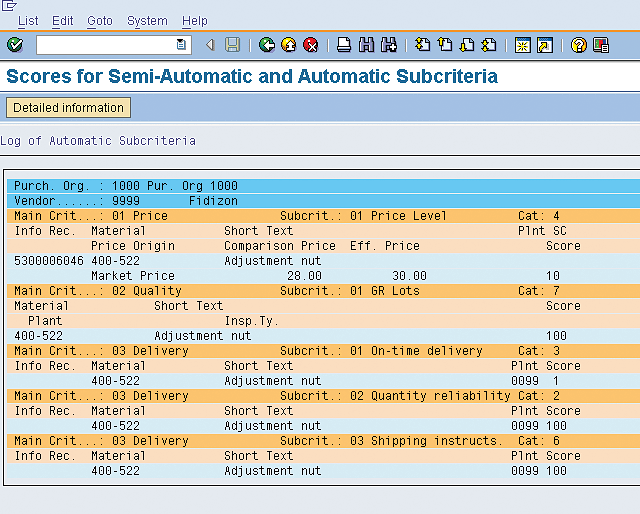Click the yellow Exit arrow icon
This screenshot has width=640, height=514.
pyautogui.click(x=288, y=45)
